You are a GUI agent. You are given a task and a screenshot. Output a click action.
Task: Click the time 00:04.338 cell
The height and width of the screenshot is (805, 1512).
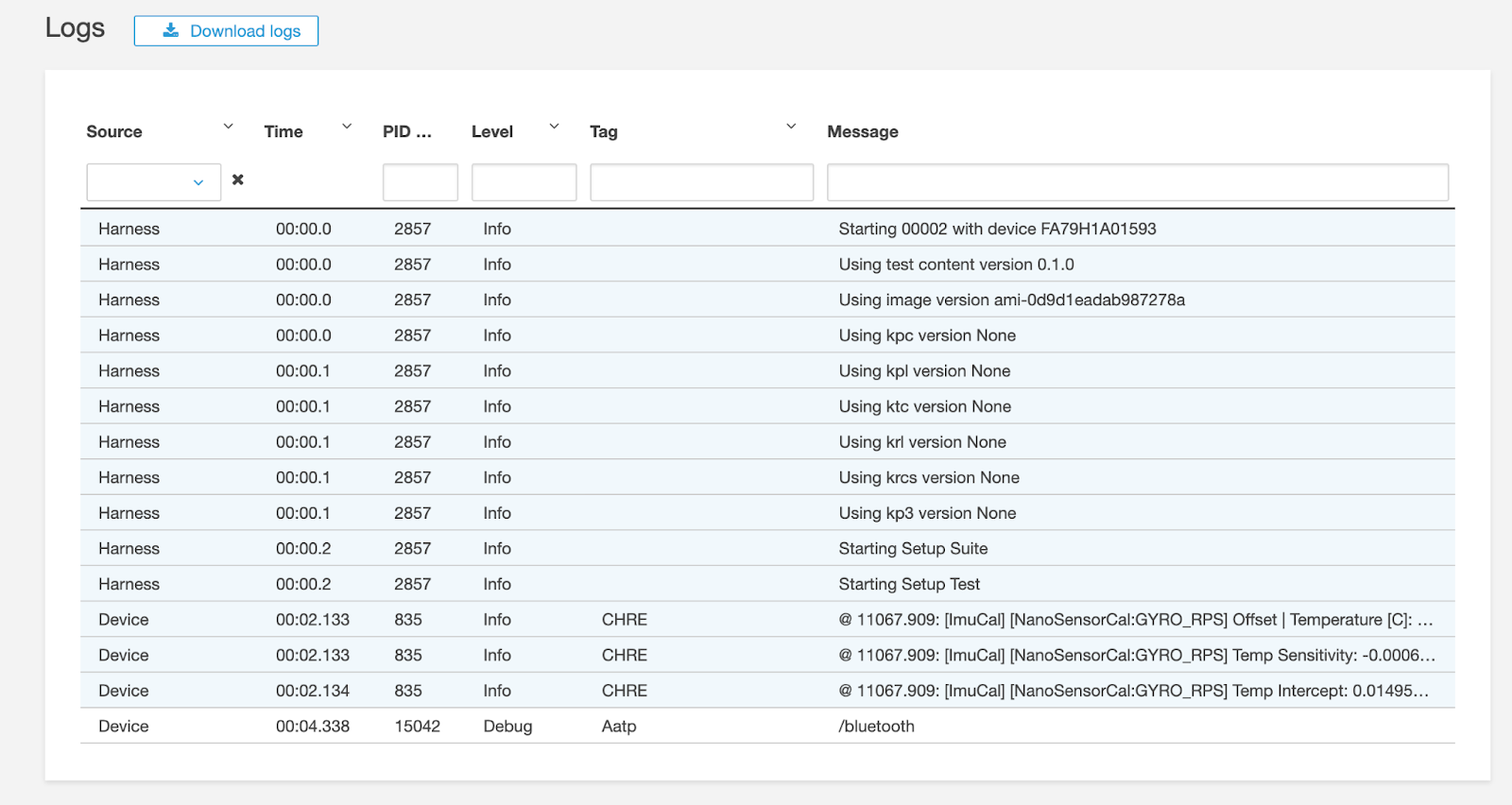[x=313, y=727]
